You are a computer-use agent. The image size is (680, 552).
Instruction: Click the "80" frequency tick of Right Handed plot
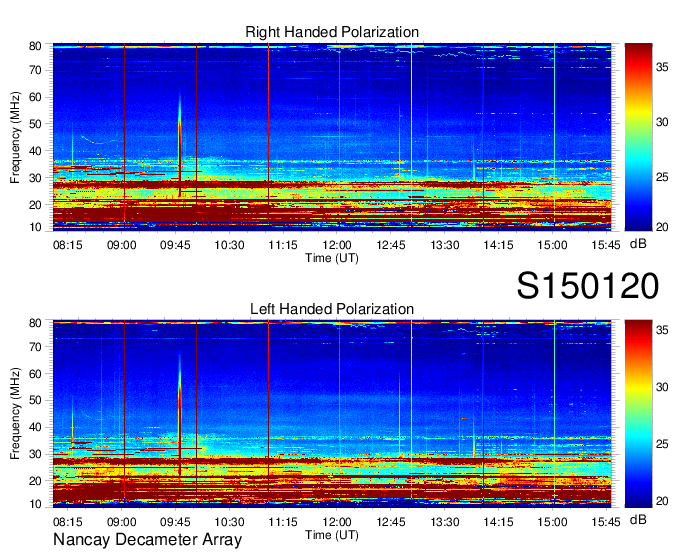[35, 46]
